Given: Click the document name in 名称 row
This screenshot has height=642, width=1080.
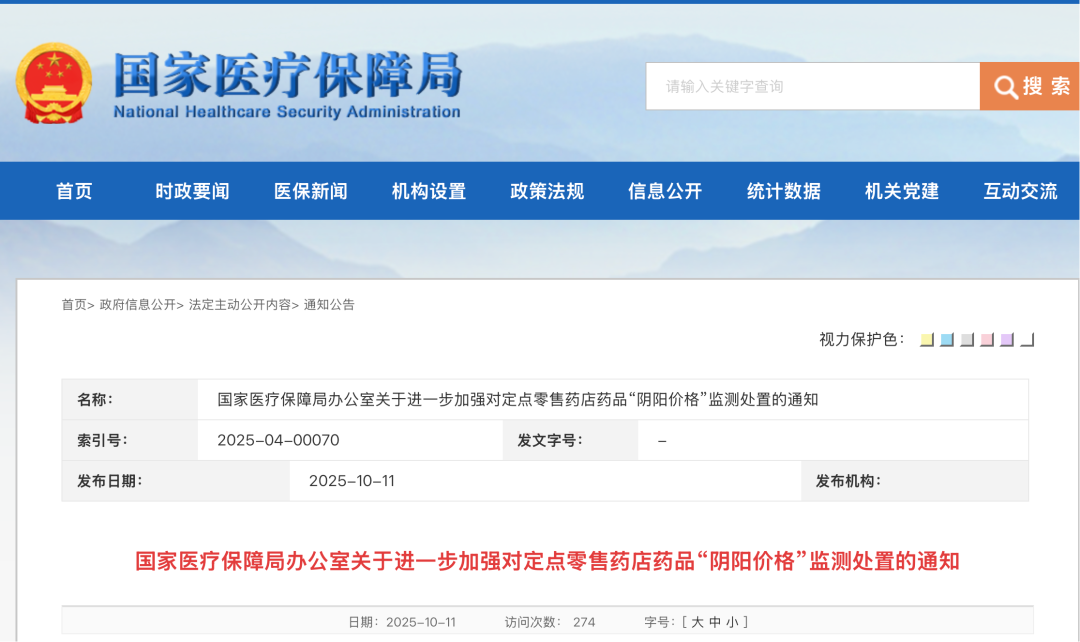Looking at the screenshot, I should point(517,400).
